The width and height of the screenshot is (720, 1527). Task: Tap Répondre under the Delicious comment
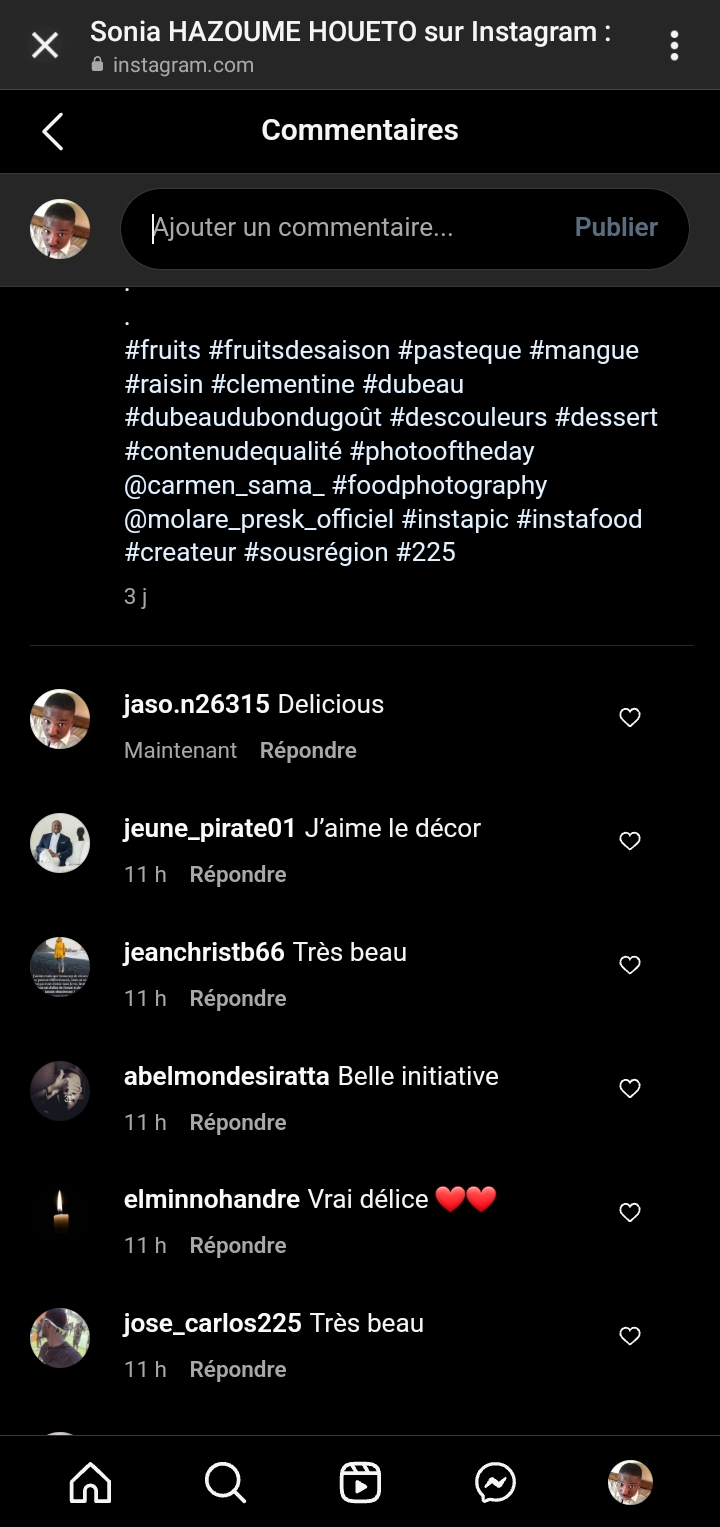pos(308,750)
